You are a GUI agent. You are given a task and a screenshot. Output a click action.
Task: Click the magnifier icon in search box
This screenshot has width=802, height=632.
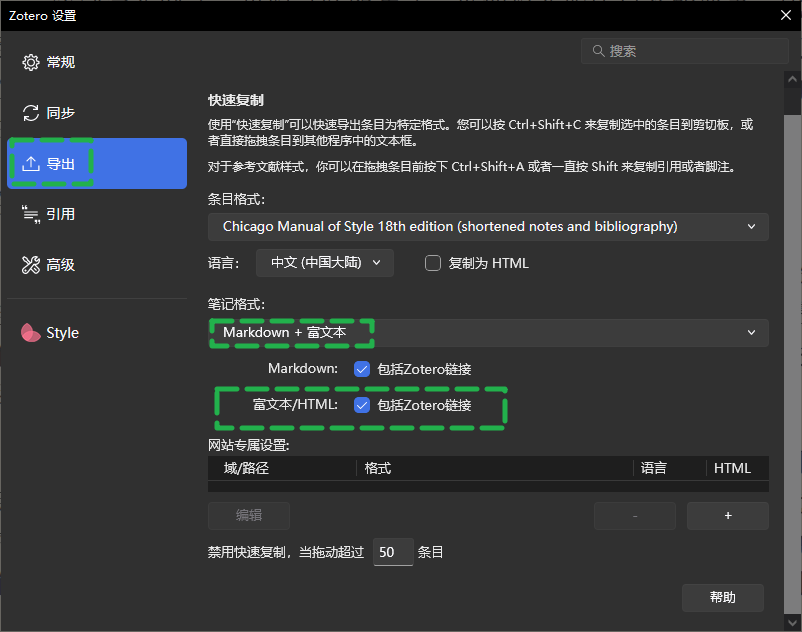click(x=598, y=51)
